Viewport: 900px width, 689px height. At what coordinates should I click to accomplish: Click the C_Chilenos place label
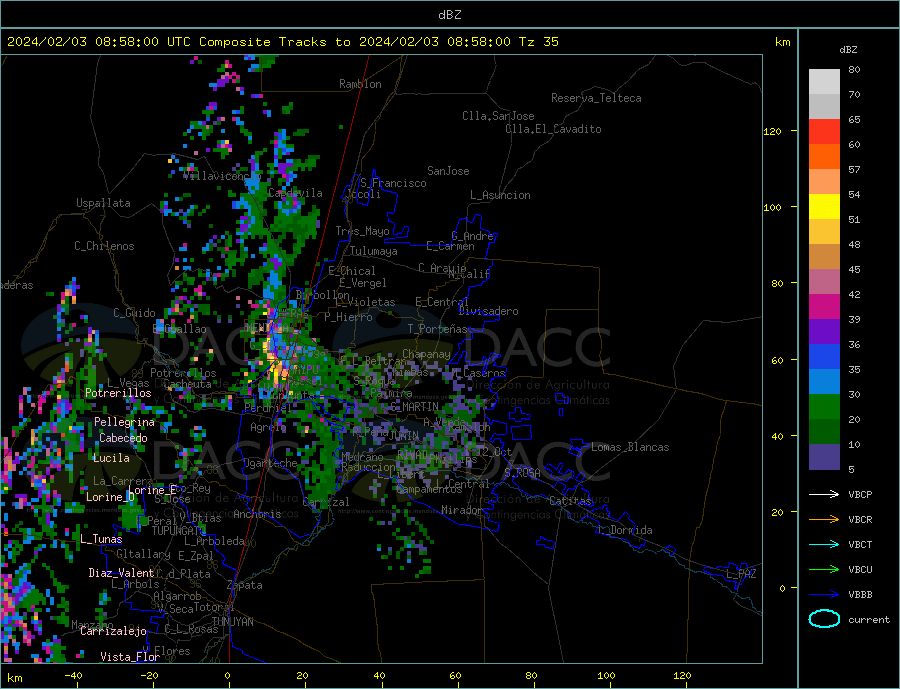(x=104, y=246)
